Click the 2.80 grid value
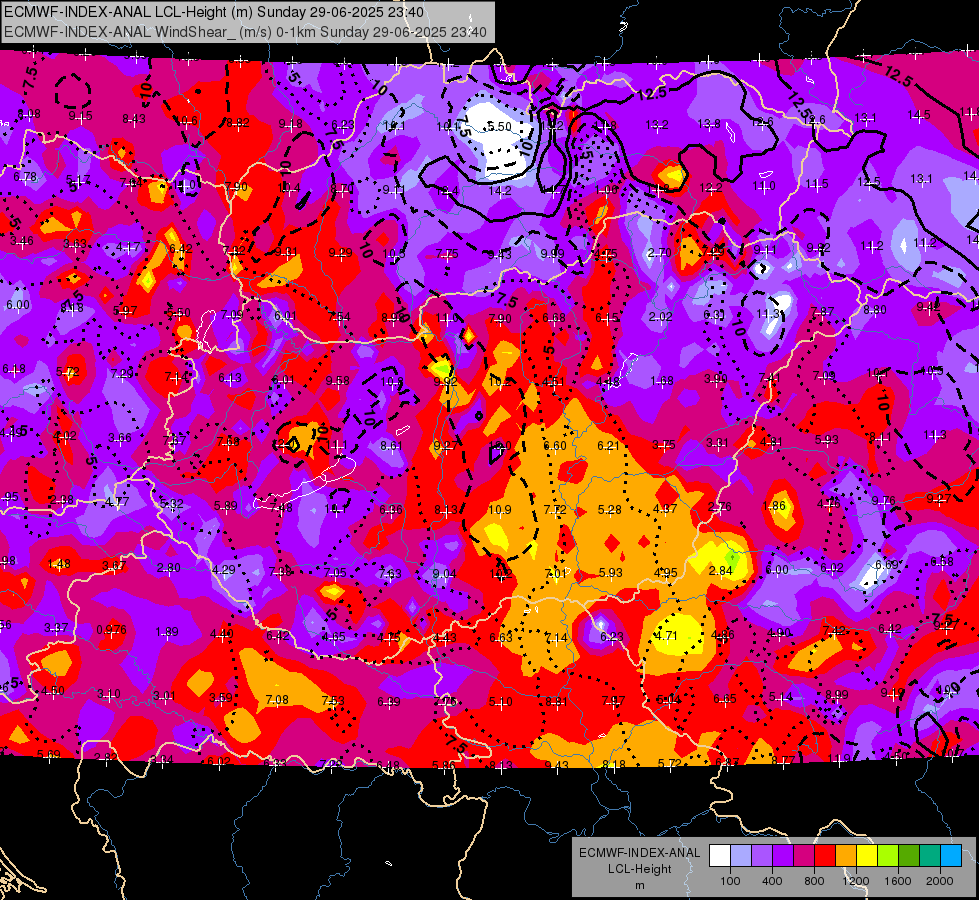Viewport: 979px width, 900px height. (x=169, y=568)
